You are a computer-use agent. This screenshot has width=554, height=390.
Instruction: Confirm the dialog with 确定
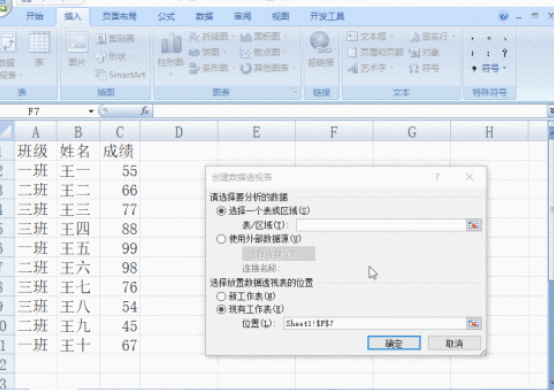[x=394, y=343]
